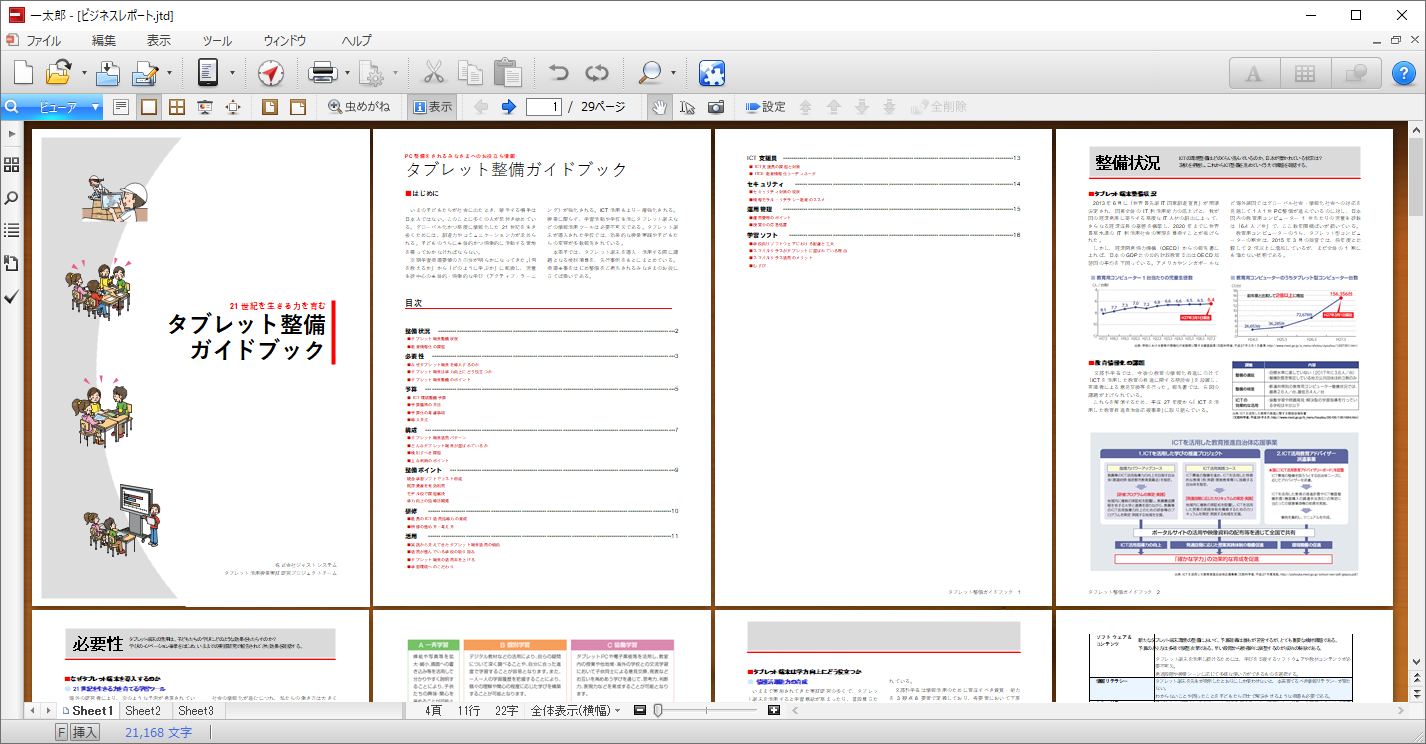The width and height of the screenshot is (1426, 744).
Task: Expand the left sidebar with top arrow
Action: point(12,133)
